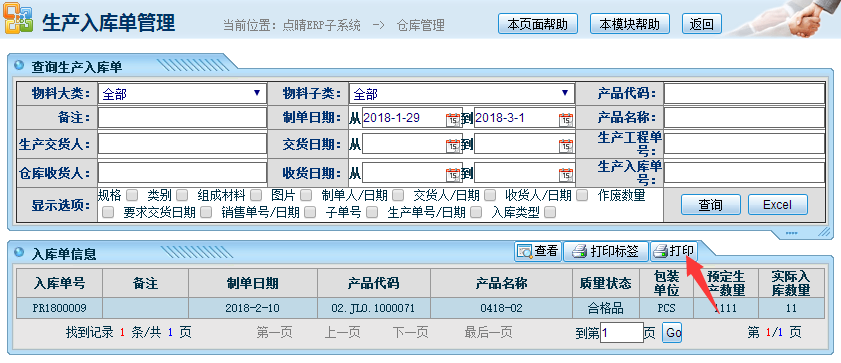Open 本模块帮助 module help
The width and height of the screenshot is (841, 363).
click(x=630, y=24)
